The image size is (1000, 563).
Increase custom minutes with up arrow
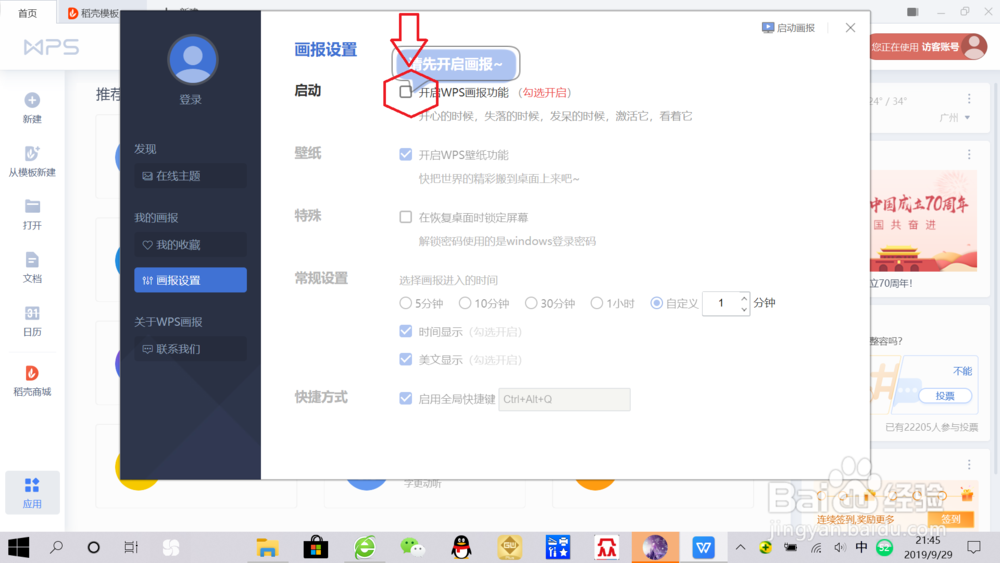pyautogui.click(x=744, y=298)
